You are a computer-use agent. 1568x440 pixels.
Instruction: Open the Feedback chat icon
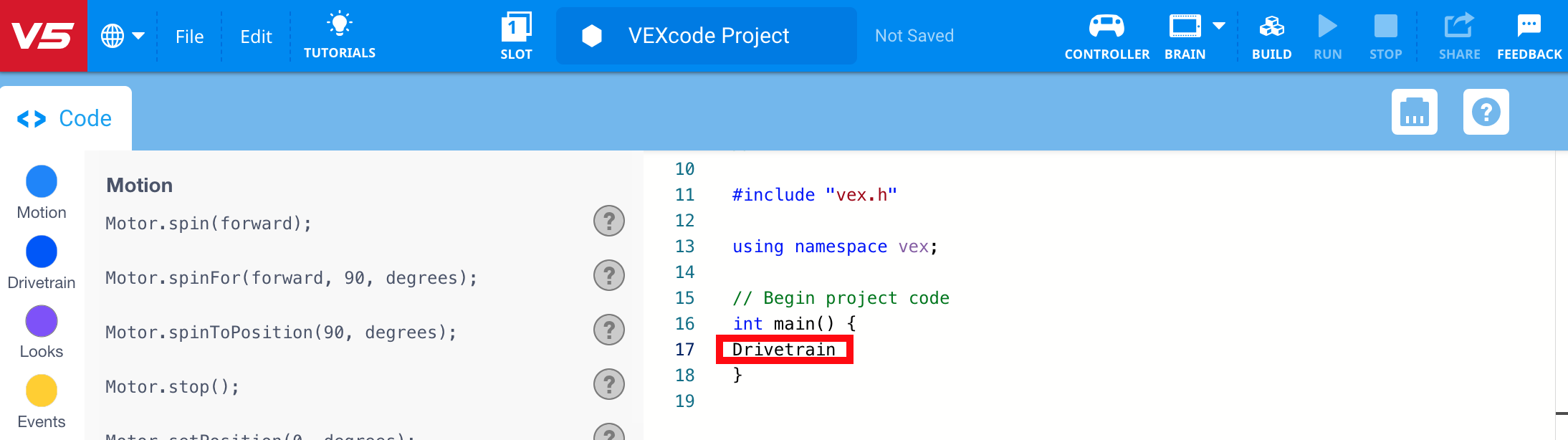tap(1529, 27)
